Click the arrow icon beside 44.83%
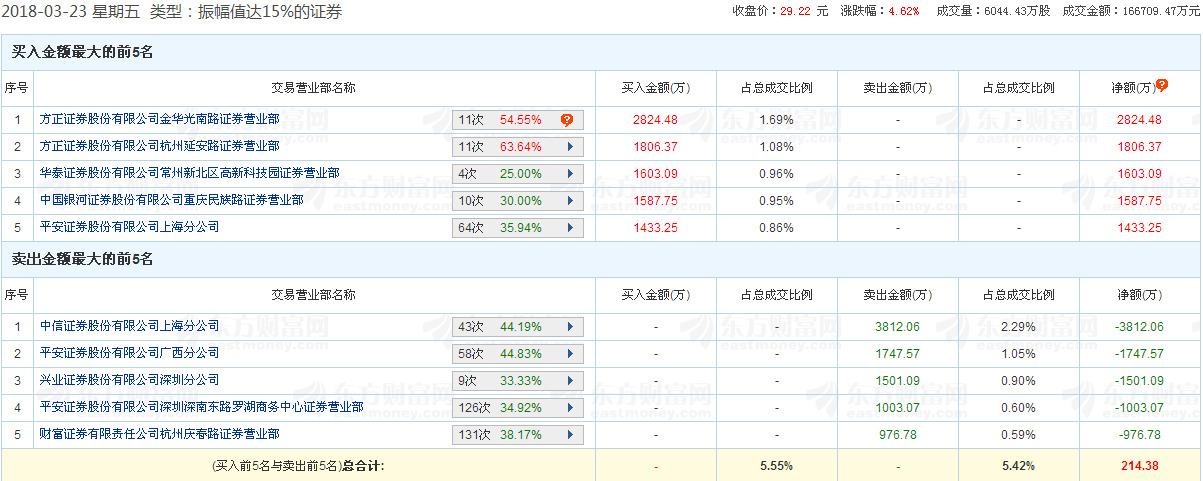 [x=569, y=354]
